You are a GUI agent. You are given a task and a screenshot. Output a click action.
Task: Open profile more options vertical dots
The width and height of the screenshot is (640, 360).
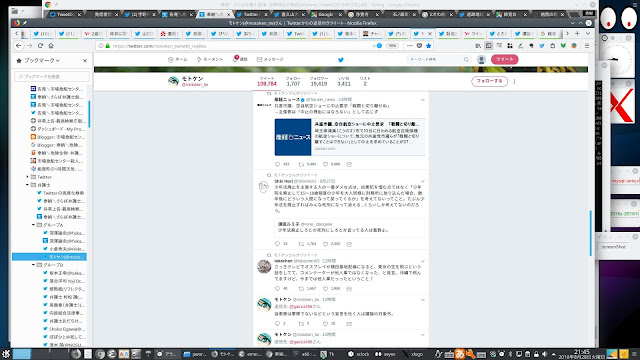click(514, 81)
